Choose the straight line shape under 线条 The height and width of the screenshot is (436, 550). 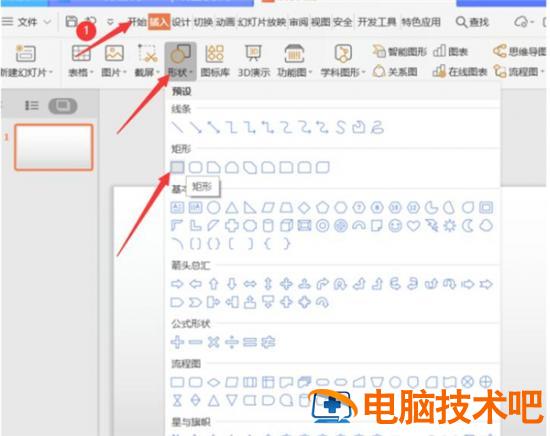tap(177, 128)
